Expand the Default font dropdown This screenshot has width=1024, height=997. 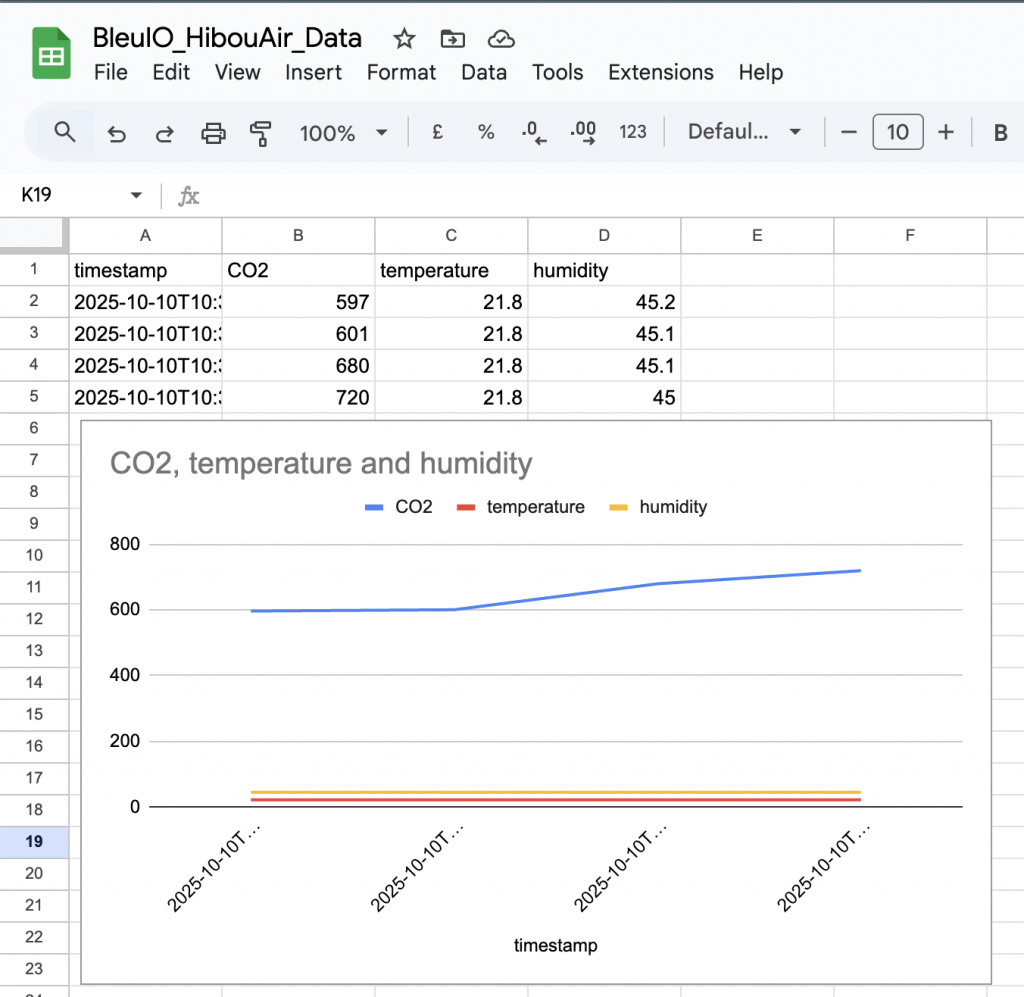tap(744, 132)
